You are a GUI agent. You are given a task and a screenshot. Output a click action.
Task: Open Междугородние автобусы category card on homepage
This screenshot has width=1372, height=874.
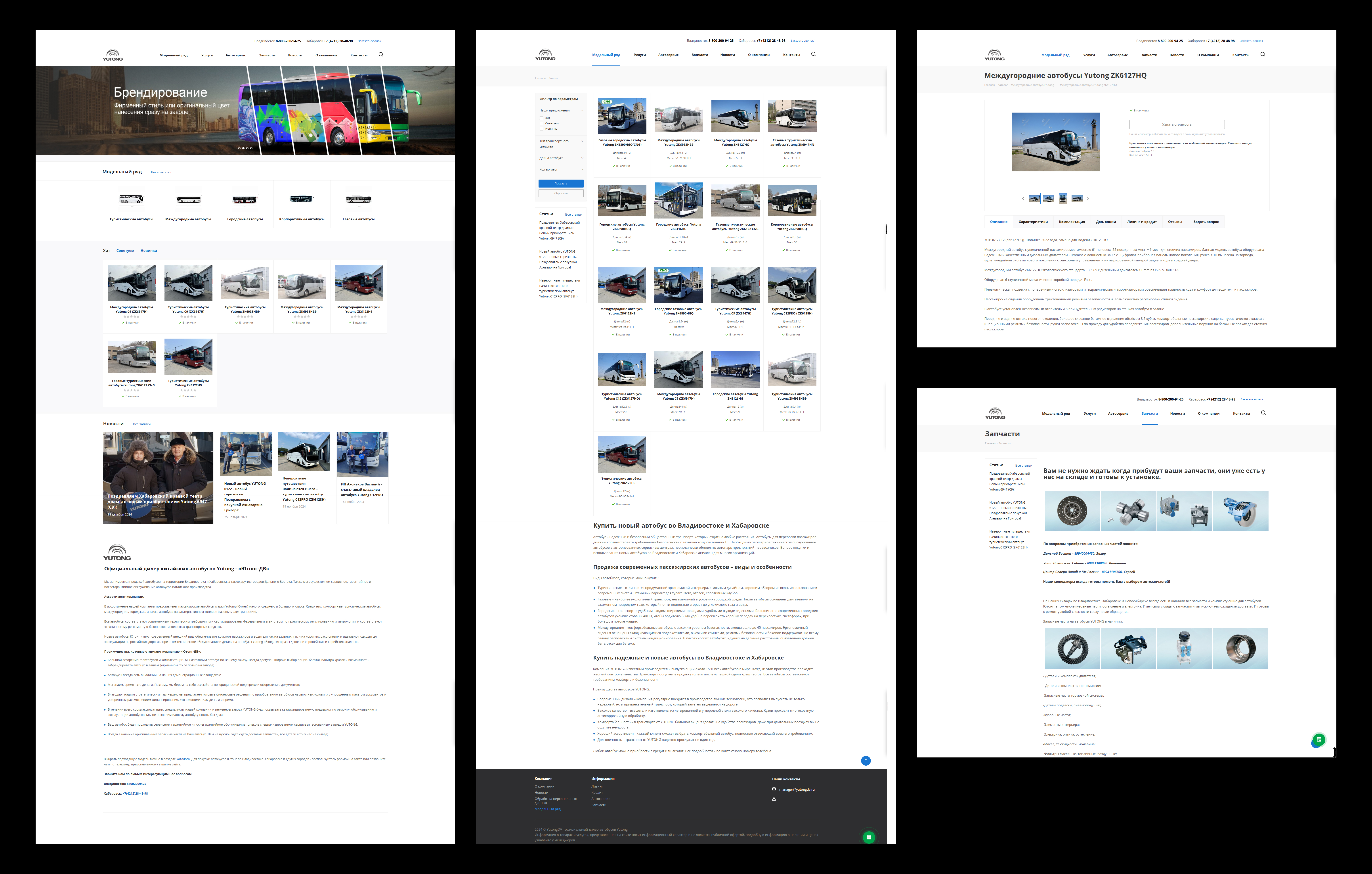188,205
